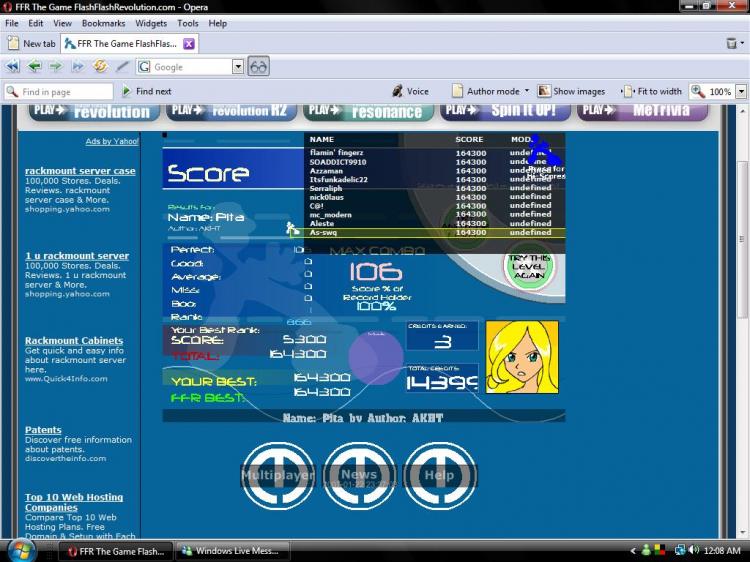This screenshot has height=562, width=750.
Task: Click the Multiplayer round button
Action: [278, 476]
